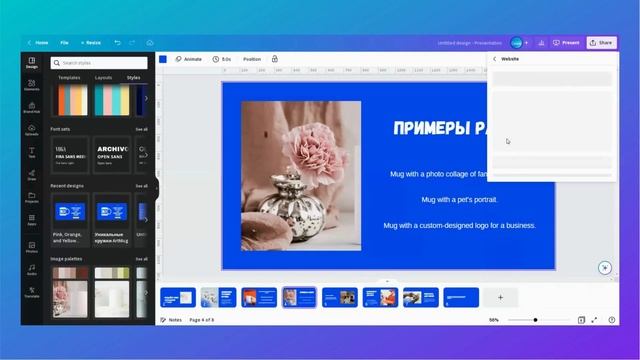Click the Untitled design - Presentation title
Image resolution: width=640 pixels, height=360 pixels.
coord(469,43)
